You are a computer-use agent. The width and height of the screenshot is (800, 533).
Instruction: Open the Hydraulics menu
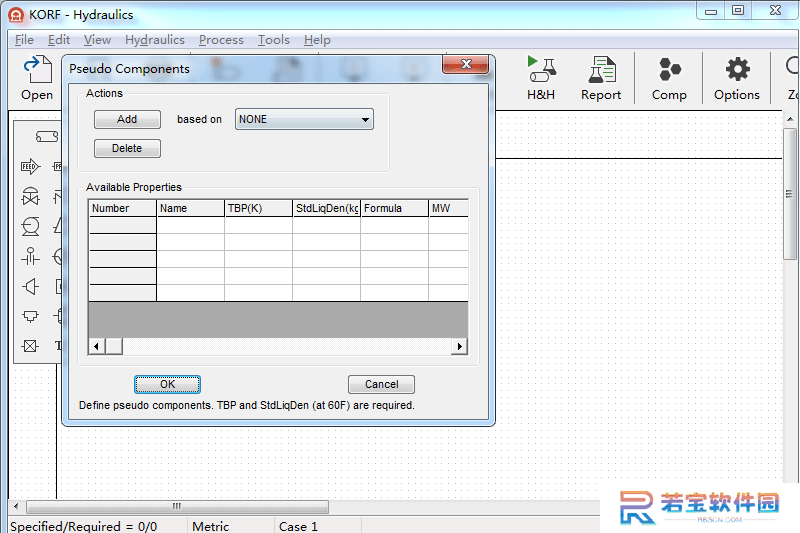click(x=155, y=40)
